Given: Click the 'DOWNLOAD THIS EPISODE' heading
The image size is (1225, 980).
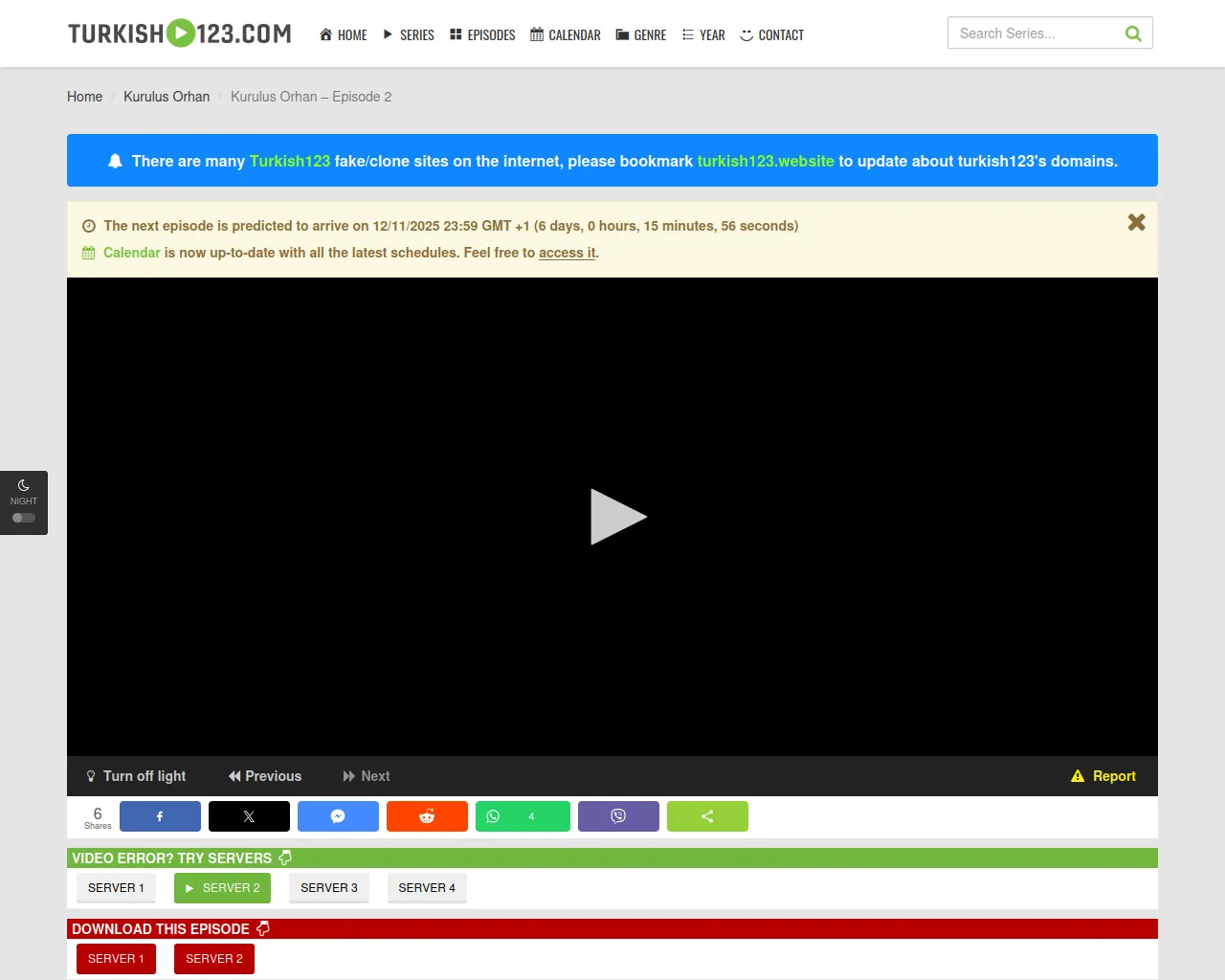Looking at the screenshot, I should click(161, 929).
